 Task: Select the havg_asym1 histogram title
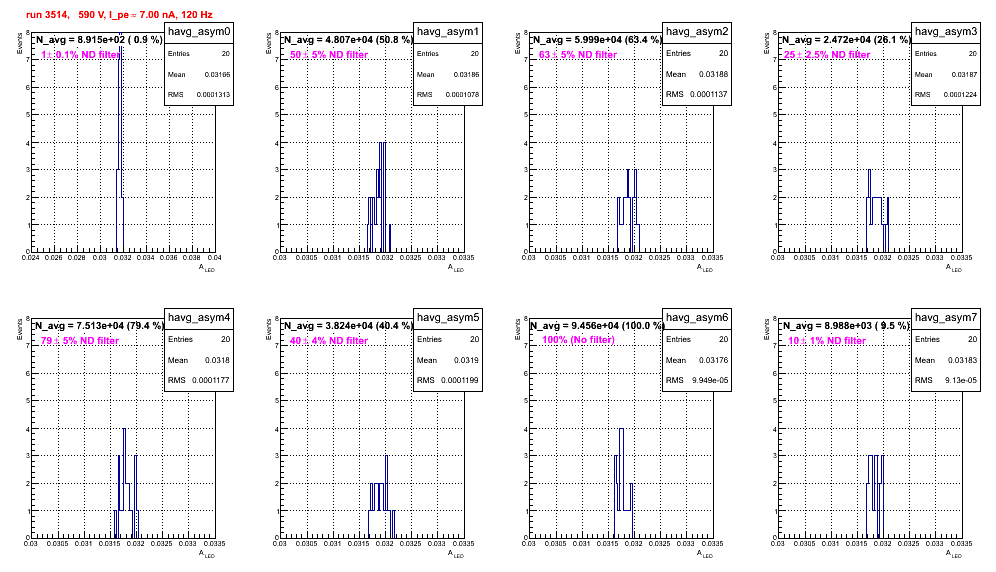pos(448,32)
